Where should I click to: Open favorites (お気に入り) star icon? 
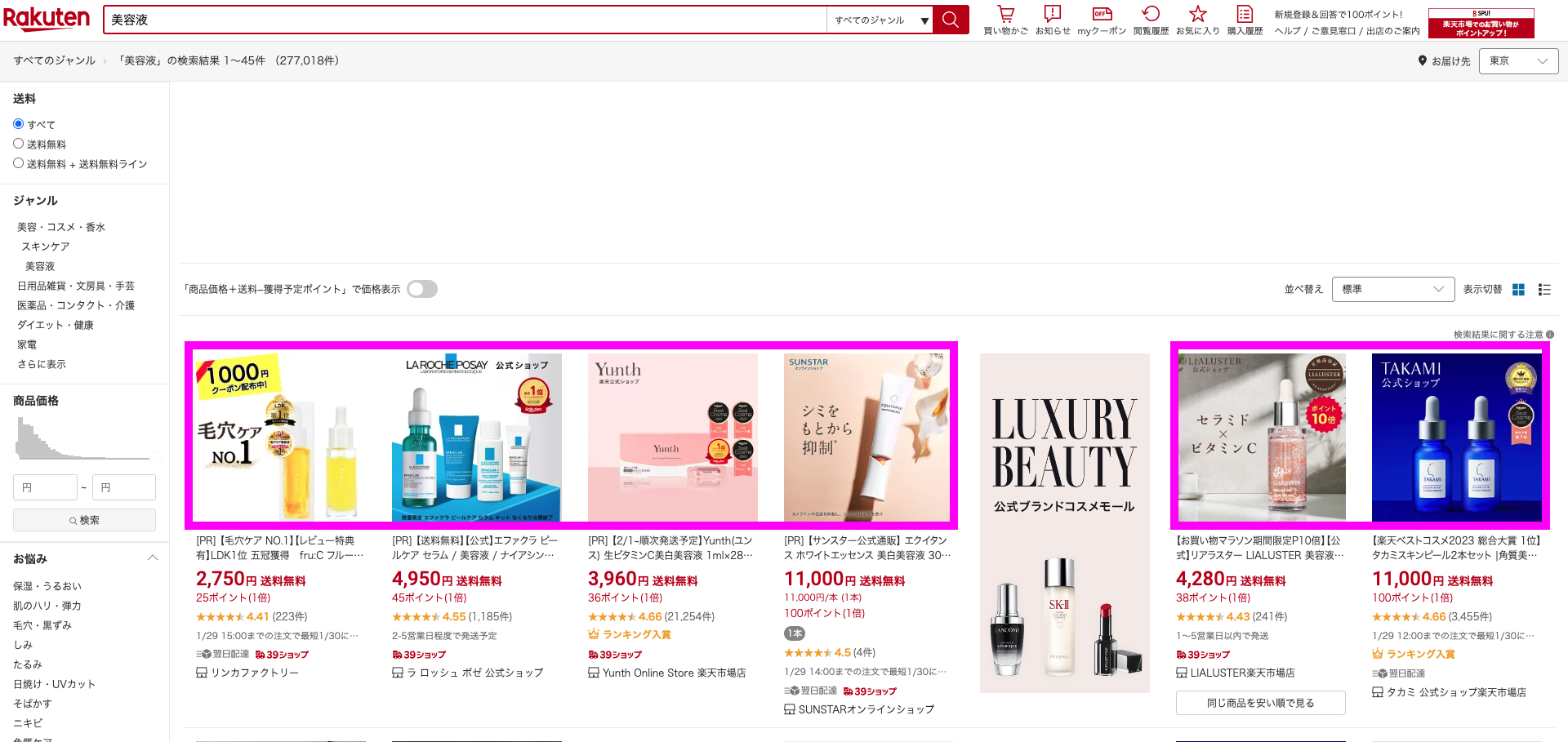pyautogui.click(x=1197, y=15)
